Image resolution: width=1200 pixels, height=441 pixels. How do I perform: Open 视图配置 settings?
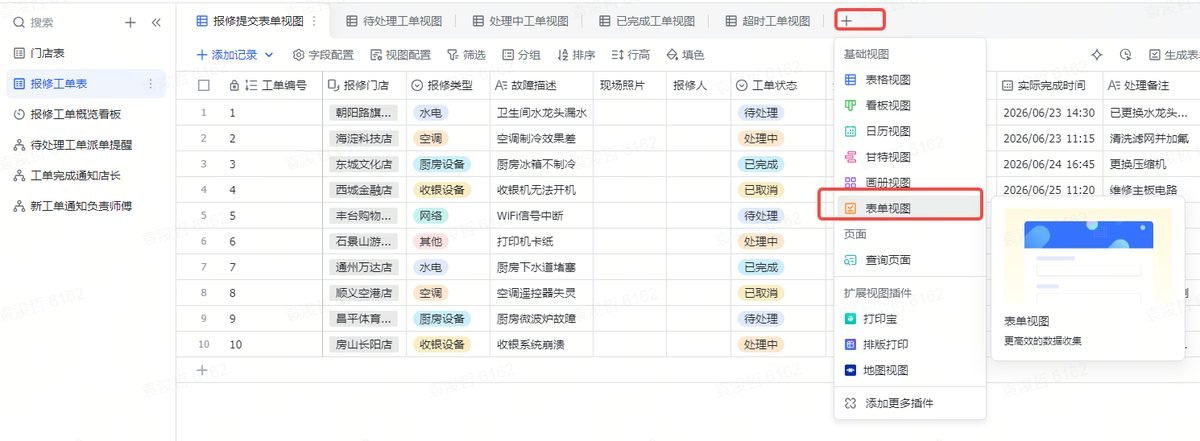pos(400,55)
